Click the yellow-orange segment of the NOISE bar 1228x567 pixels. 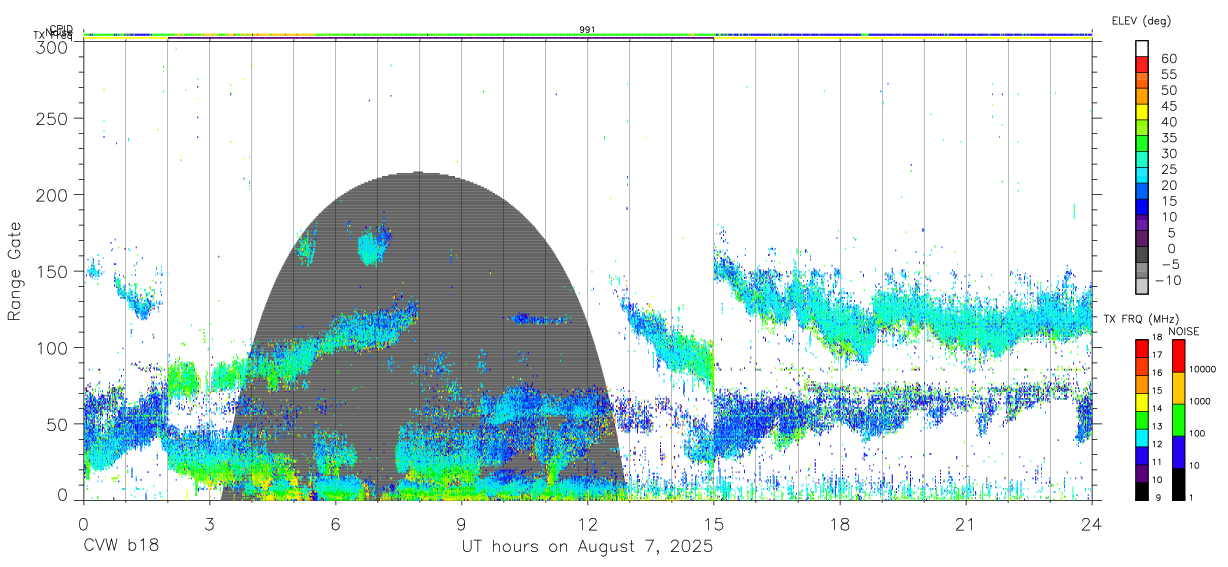(x=1179, y=388)
